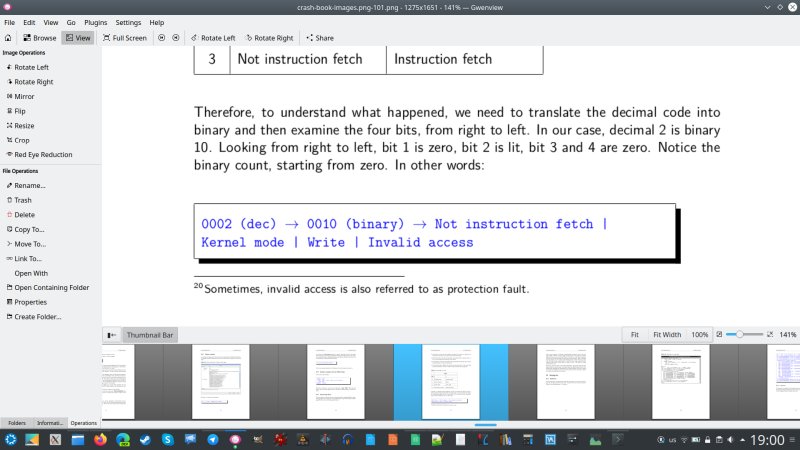Apply Mirror operation from sidebar

coord(20,96)
